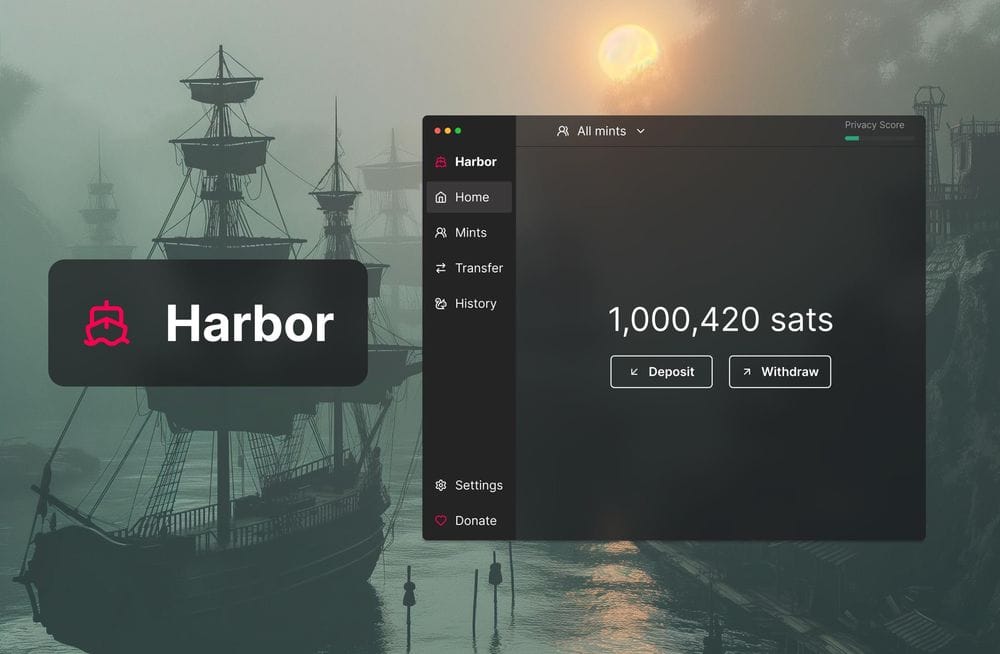Click the History icon in sidebar
The width and height of the screenshot is (1000, 654).
pos(441,304)
